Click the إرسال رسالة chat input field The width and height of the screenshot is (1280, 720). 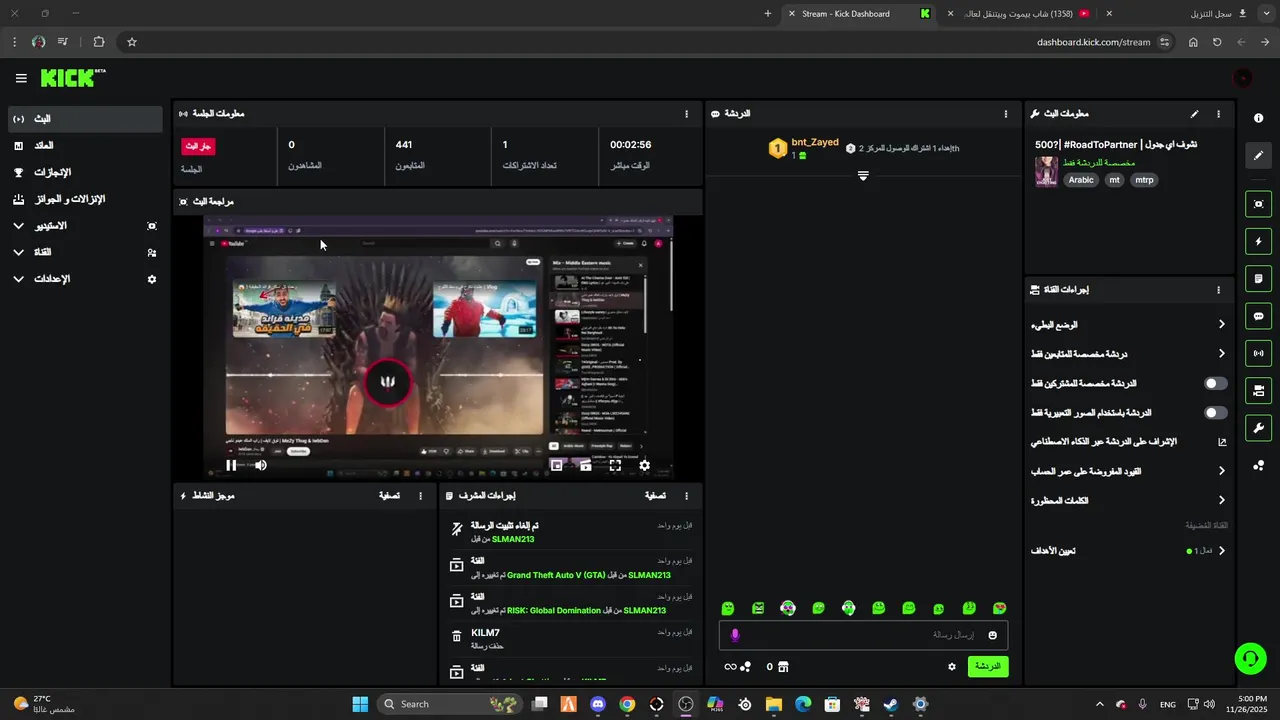coord(863,635)
